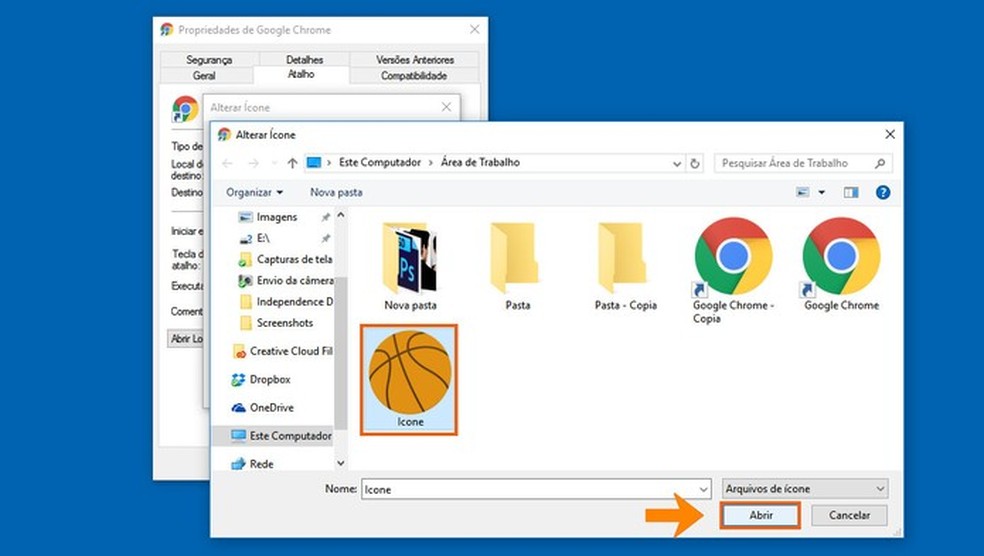The height and width of the screenshot is (556, 984).
Task: Expand the Nome field history dropdown
Action: pos(703,489)
